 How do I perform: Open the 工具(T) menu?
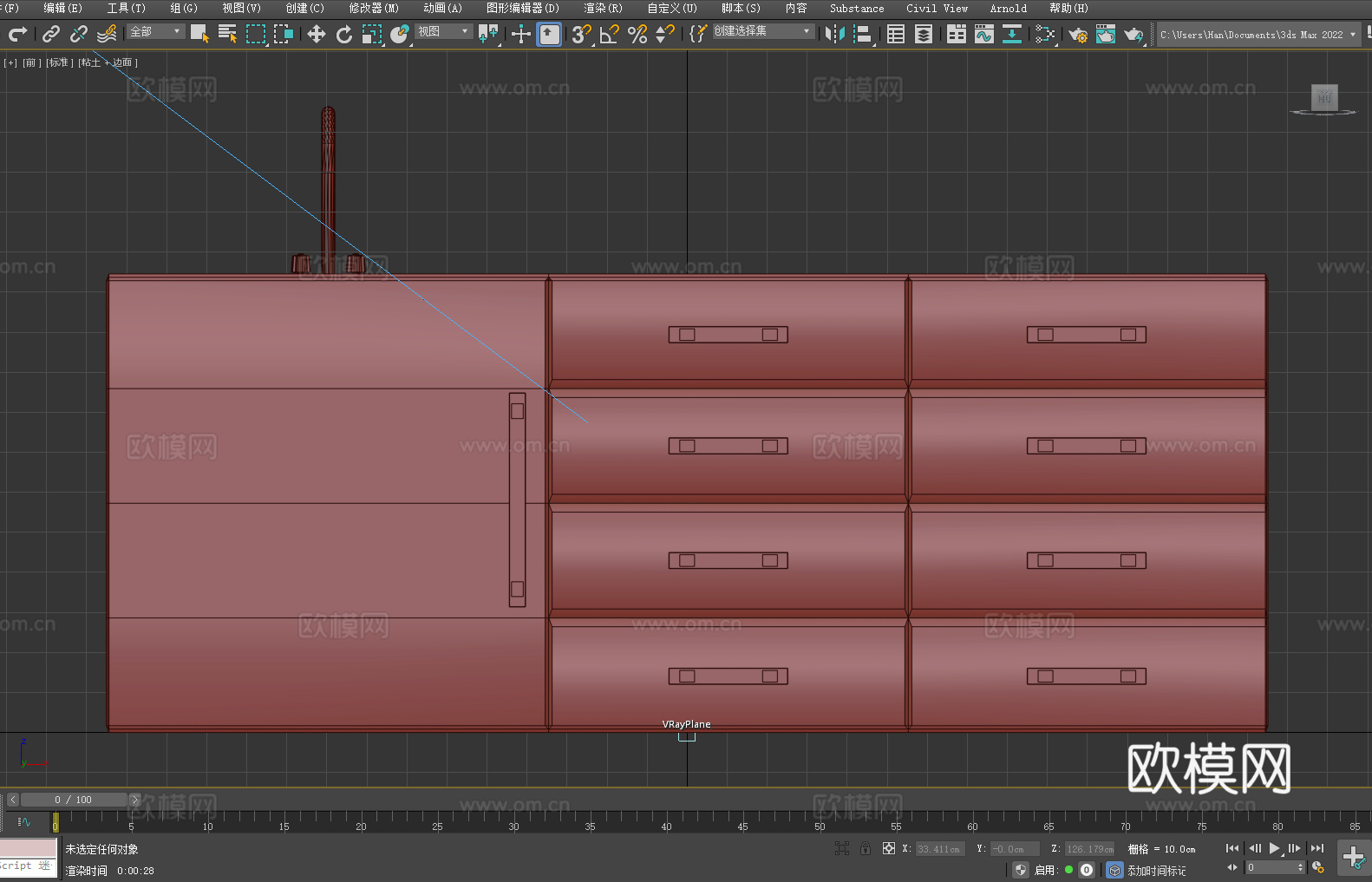coord(127,8)
